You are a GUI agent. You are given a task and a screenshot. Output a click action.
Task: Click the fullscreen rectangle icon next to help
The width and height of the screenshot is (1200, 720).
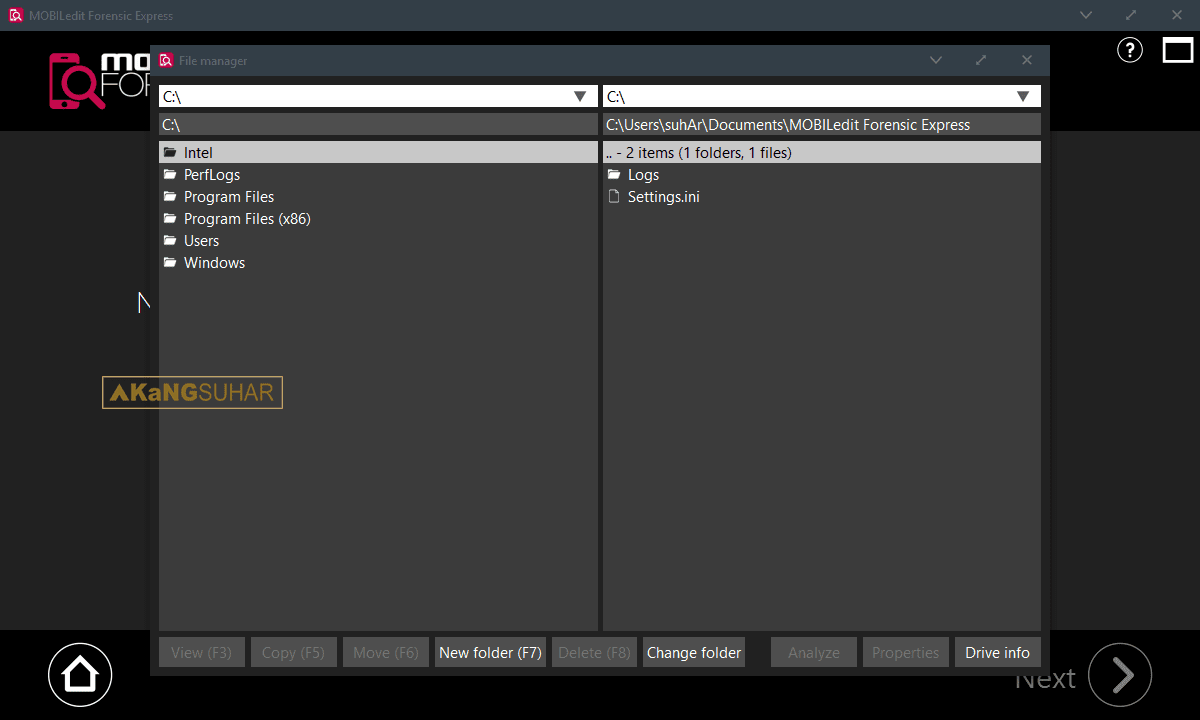1178,50
